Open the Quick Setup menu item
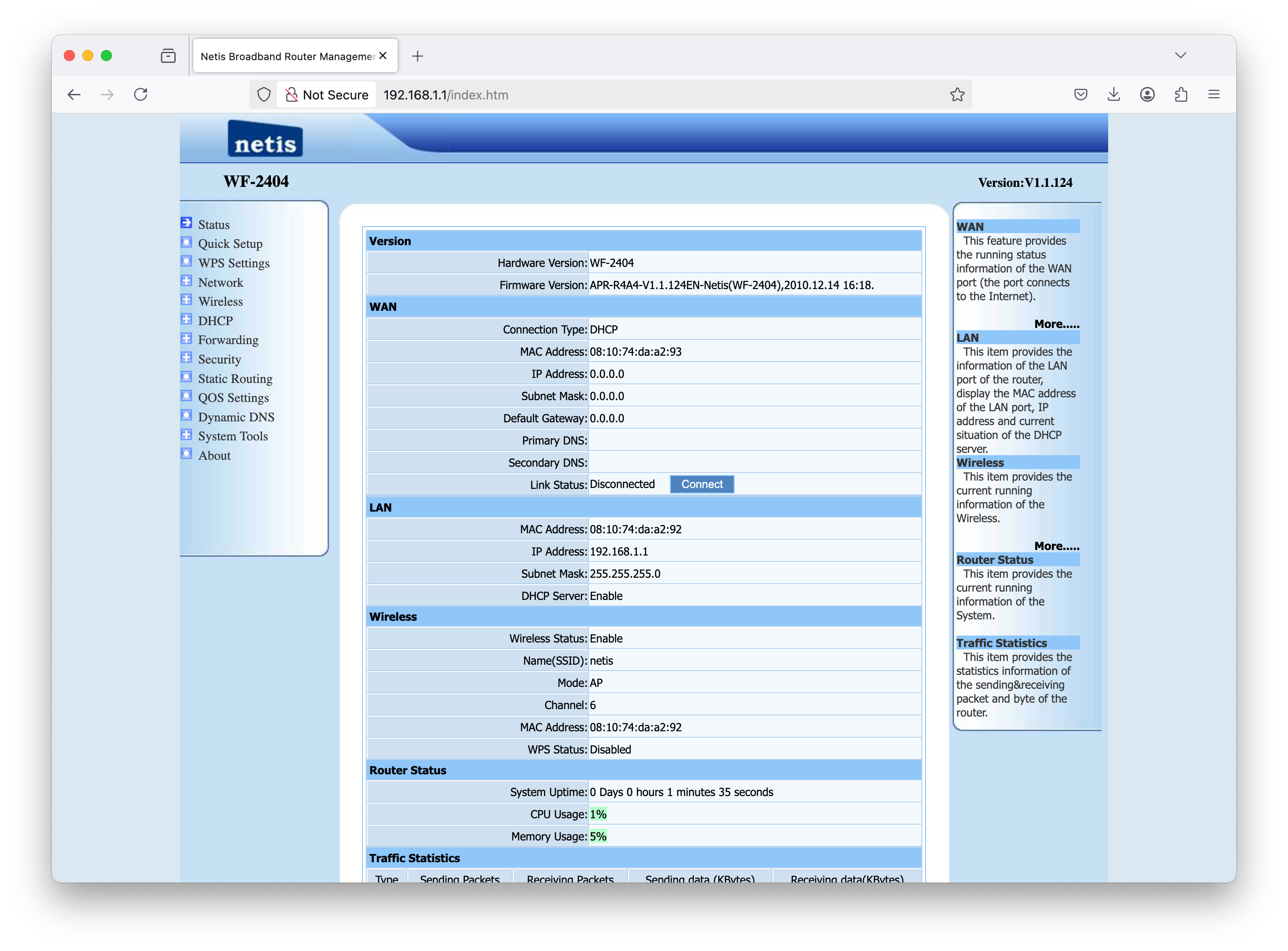The height and width of the screenshot is (951, 1288). [x=230, y=244]
